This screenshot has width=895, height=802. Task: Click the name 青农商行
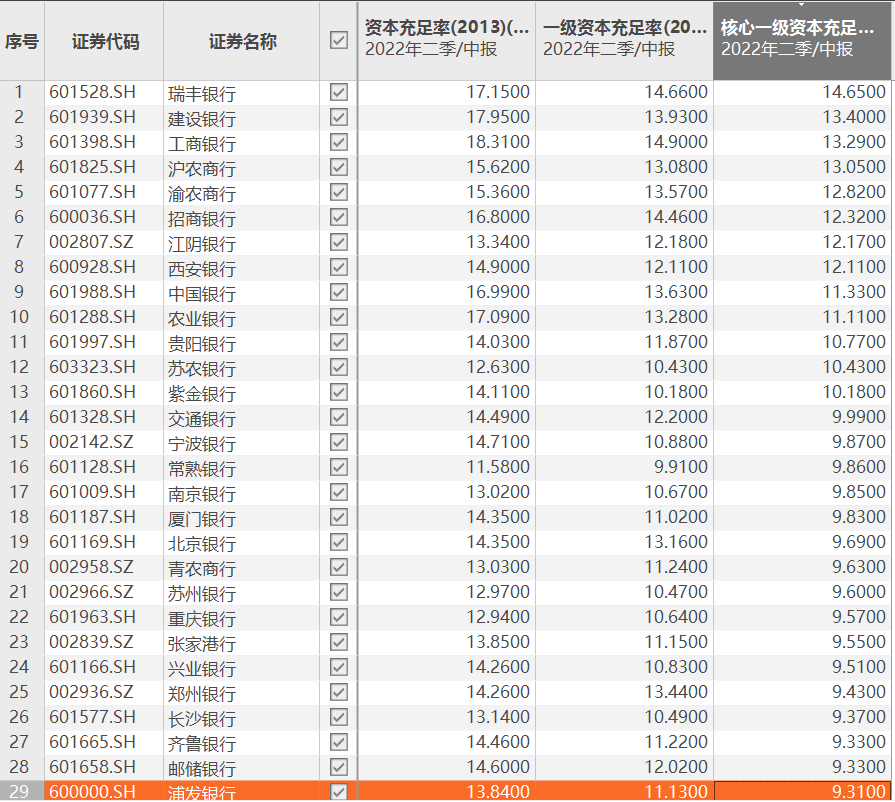coord(201,569)
